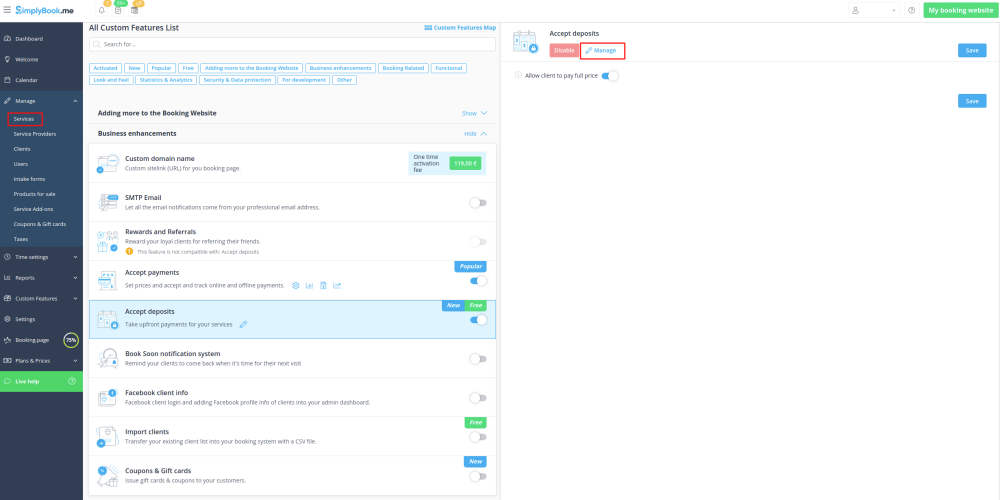Filter features by Booking Related tag
This screenshot has height=500, width=1000.
tap(404, 68)
